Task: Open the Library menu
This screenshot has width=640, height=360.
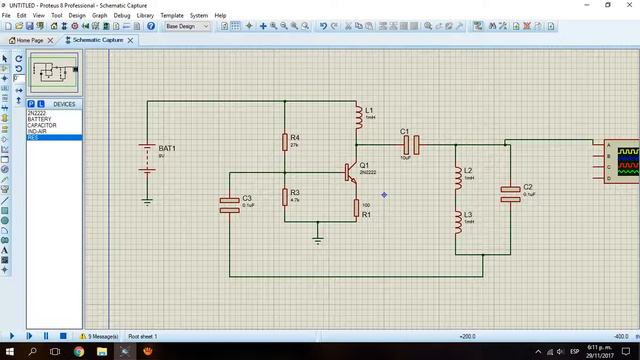Action: tap(145, 16)
